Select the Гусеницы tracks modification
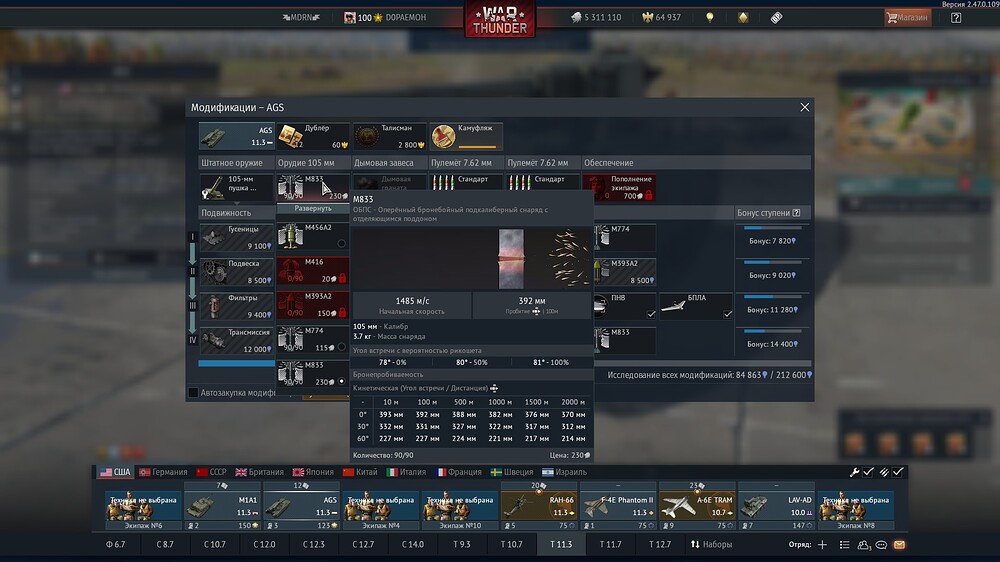Image resolution: width=1000 pixels, height=562 pixels. point(237,237)
